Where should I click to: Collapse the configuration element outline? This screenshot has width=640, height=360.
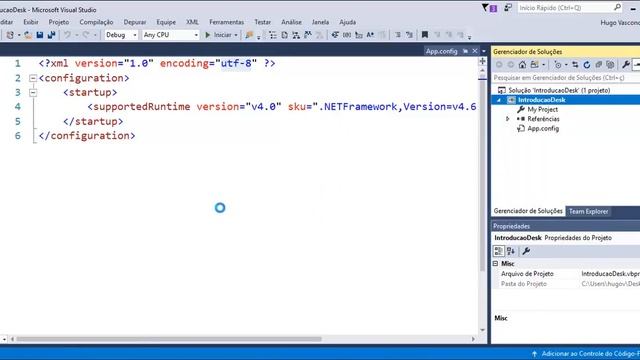[33, 78]
